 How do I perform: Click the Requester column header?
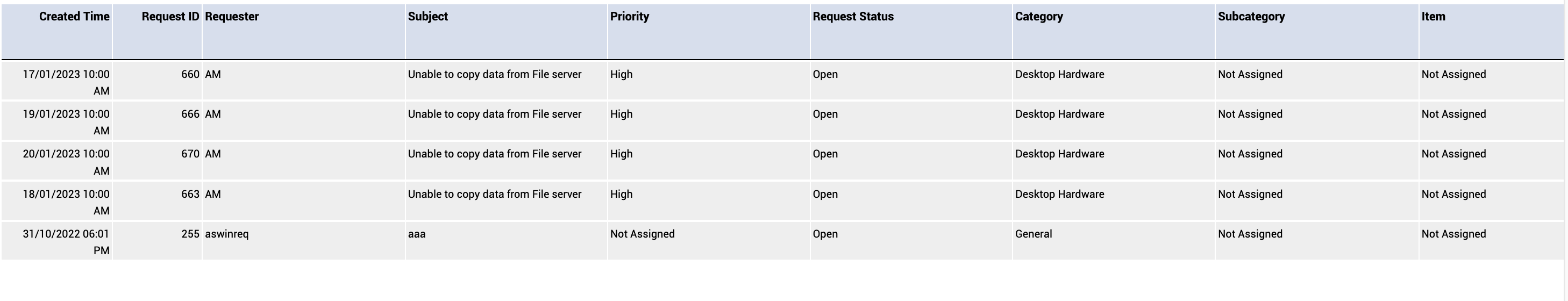tap(232, 17)
